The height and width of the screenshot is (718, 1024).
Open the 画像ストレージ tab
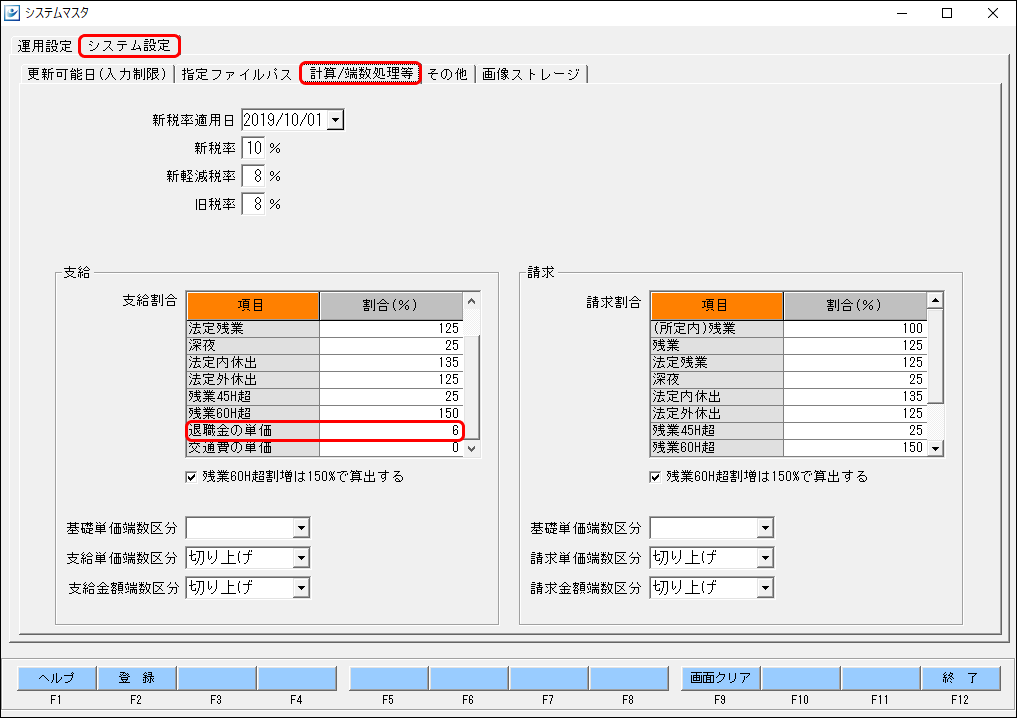point(531,74)
